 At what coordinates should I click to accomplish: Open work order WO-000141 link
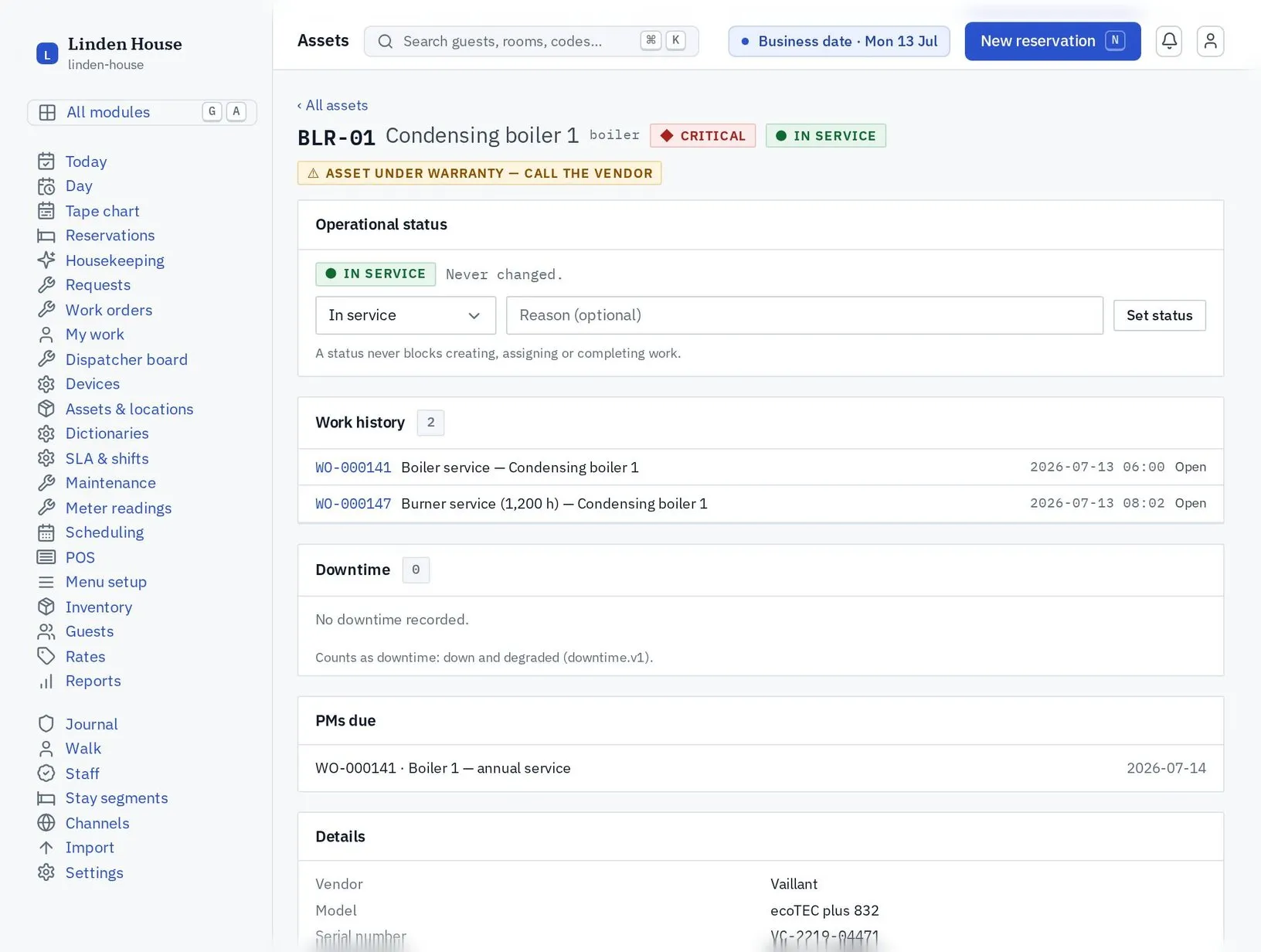353,467
